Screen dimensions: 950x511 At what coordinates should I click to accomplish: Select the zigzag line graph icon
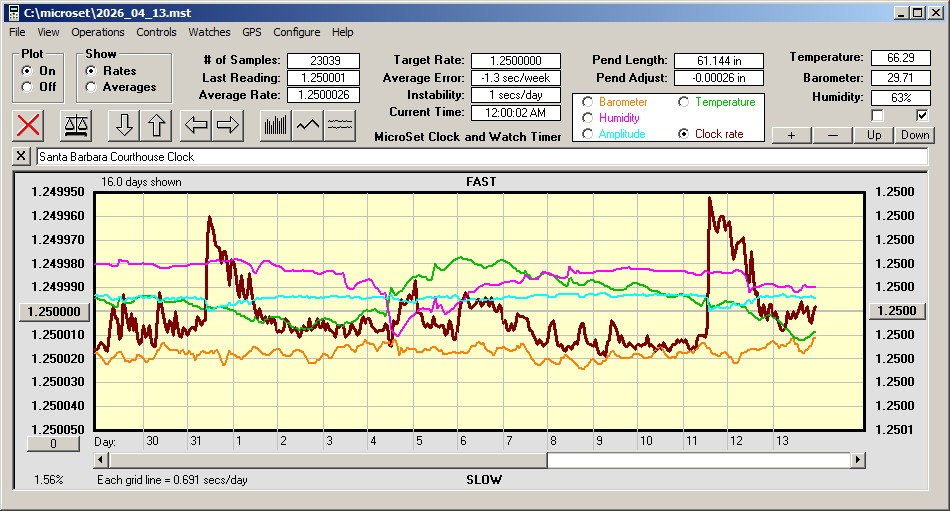[308, 125]
